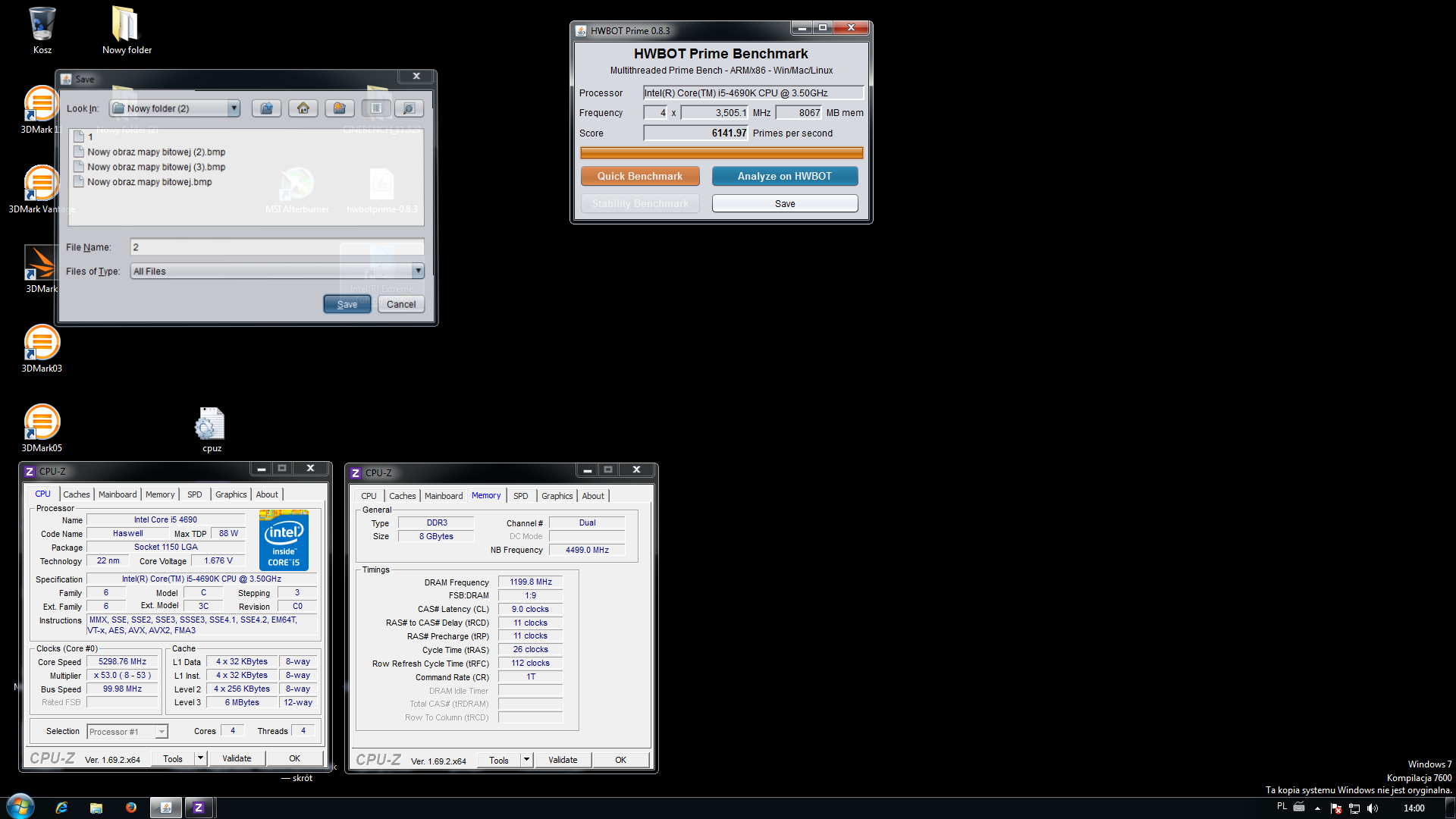The height and width of the screenshot is (819, 1456).
Task: Select the 3DMark03 desktop shortcut
Action: pyautogui.click(x=42, y=349)
